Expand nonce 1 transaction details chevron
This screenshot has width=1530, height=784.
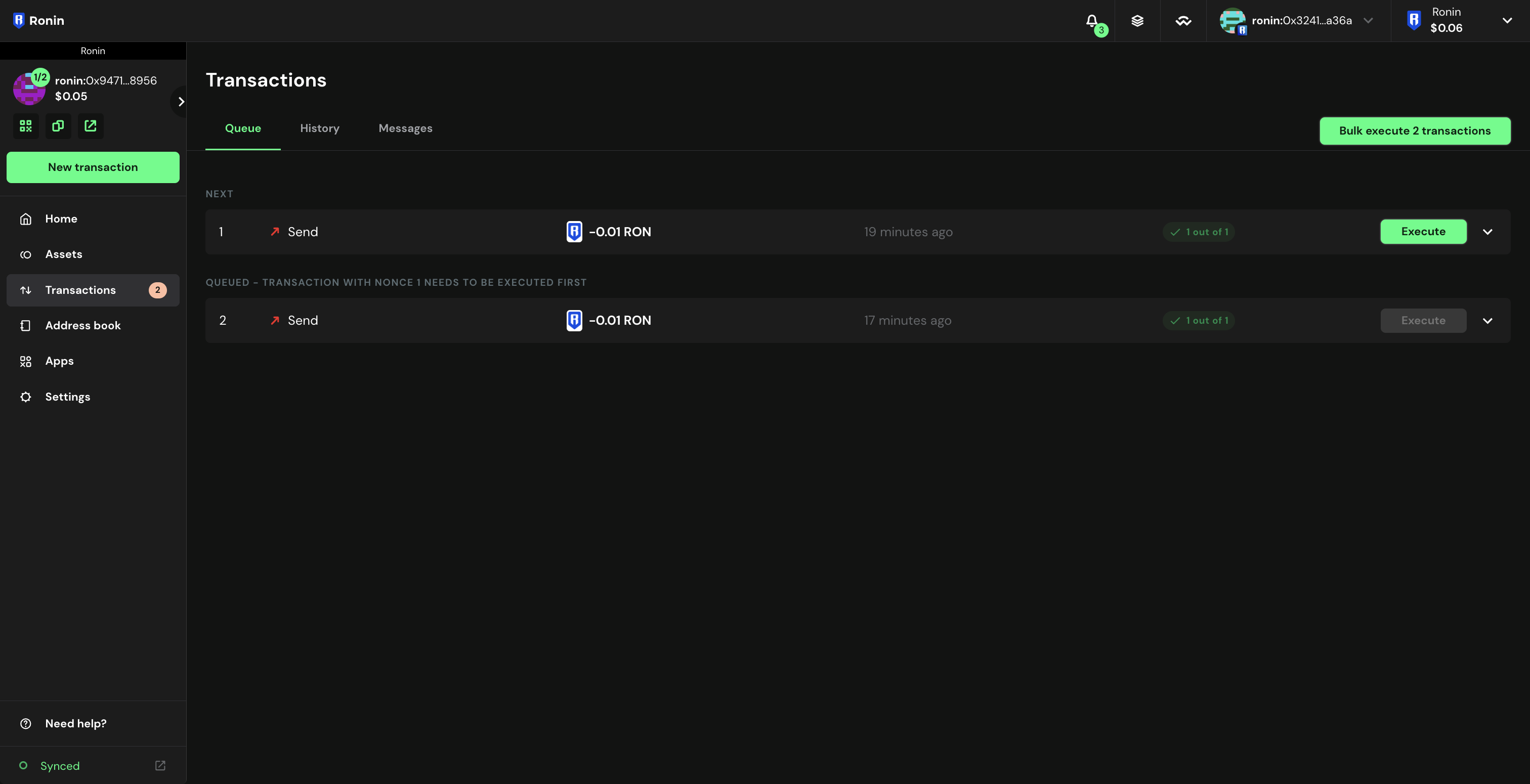click(x=1487, y=232)
